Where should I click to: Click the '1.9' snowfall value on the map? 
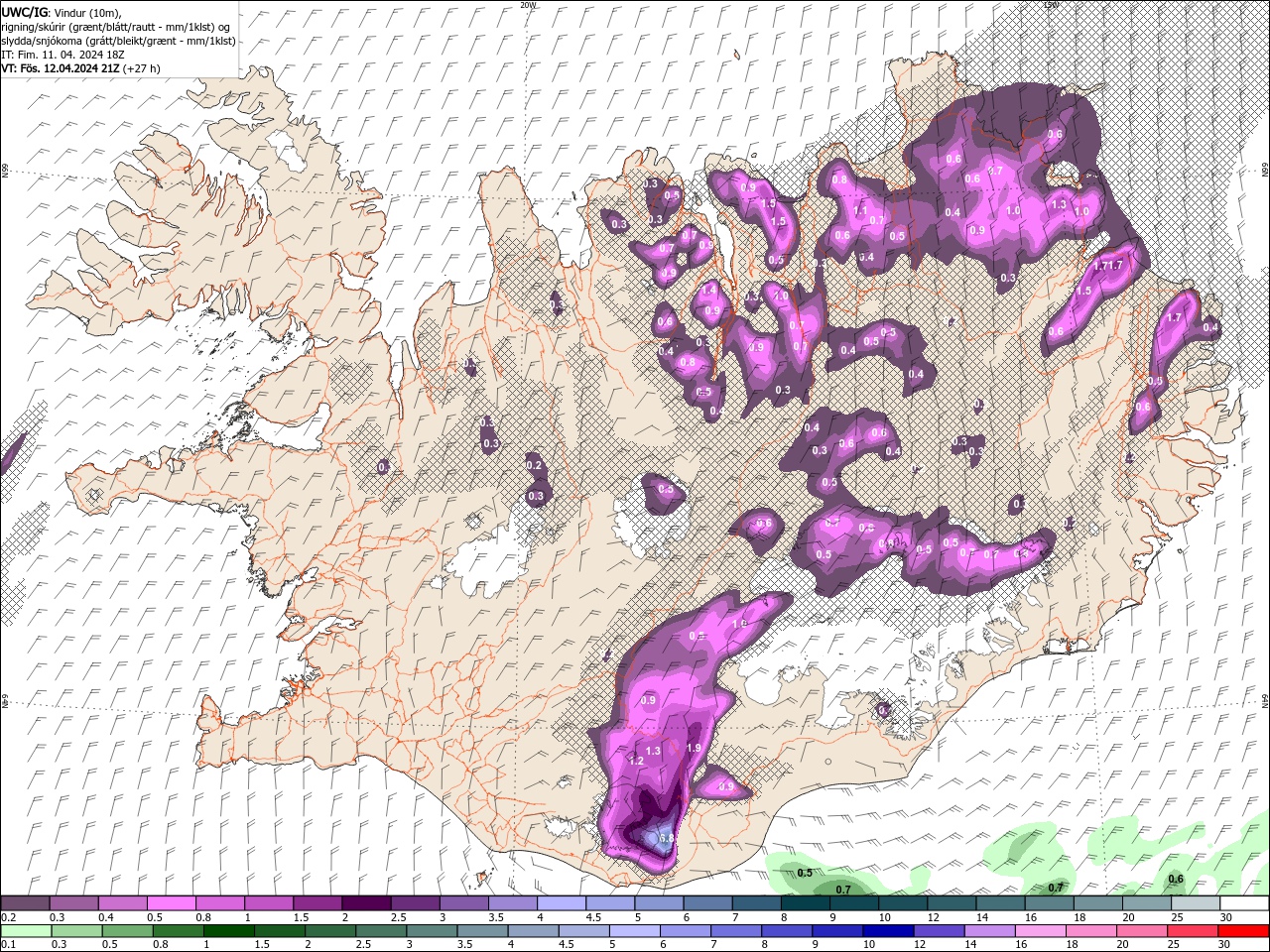pyautogui.click(x=694, y=748)
